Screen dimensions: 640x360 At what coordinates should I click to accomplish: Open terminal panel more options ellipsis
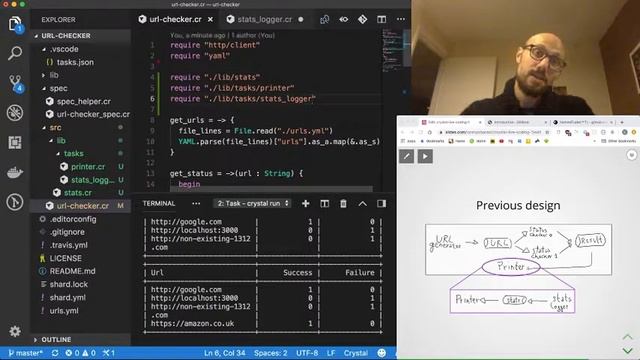[196, 203]
